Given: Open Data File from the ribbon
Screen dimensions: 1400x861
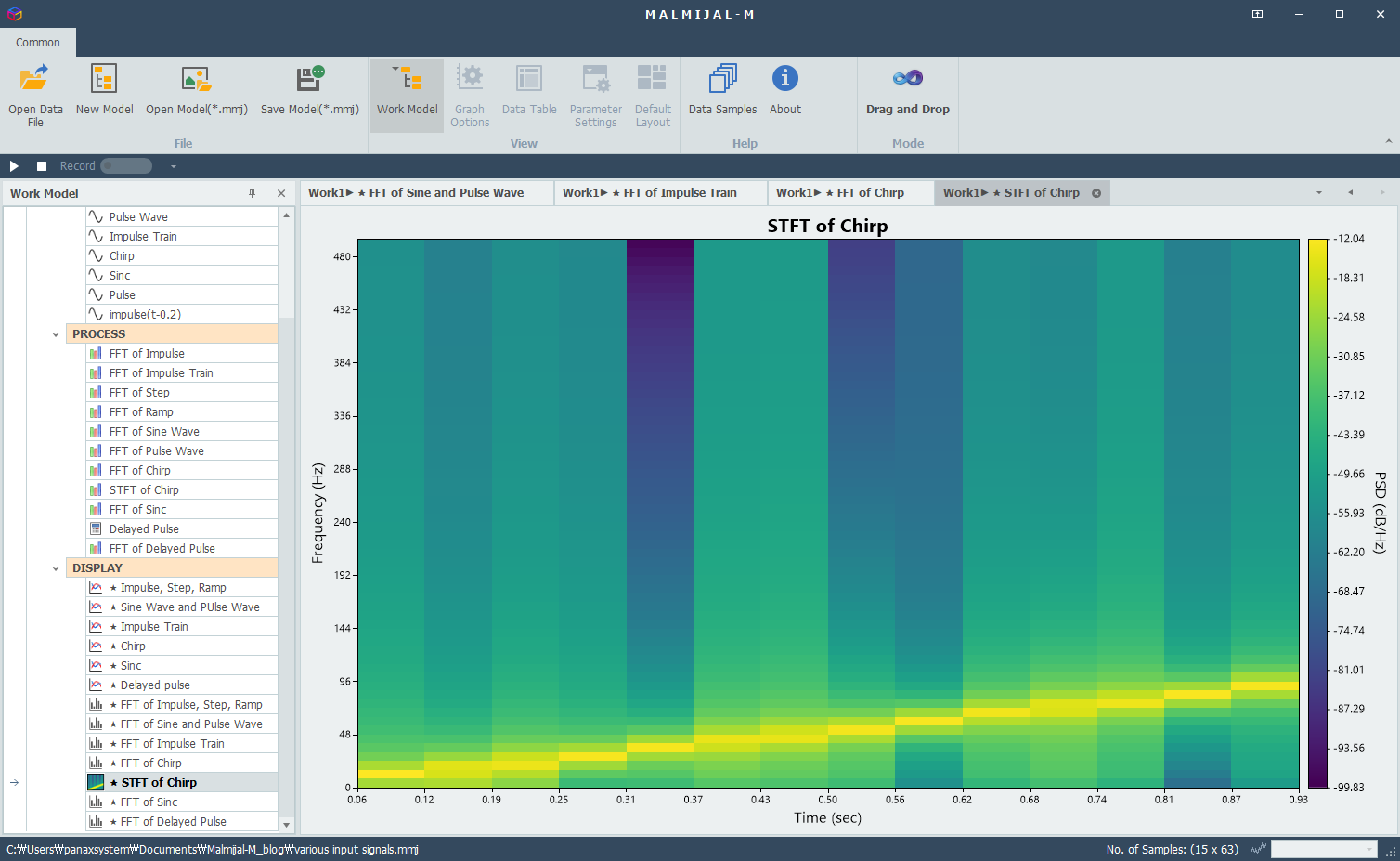Looking at the screenshot, I should click(x=35, y=95).
